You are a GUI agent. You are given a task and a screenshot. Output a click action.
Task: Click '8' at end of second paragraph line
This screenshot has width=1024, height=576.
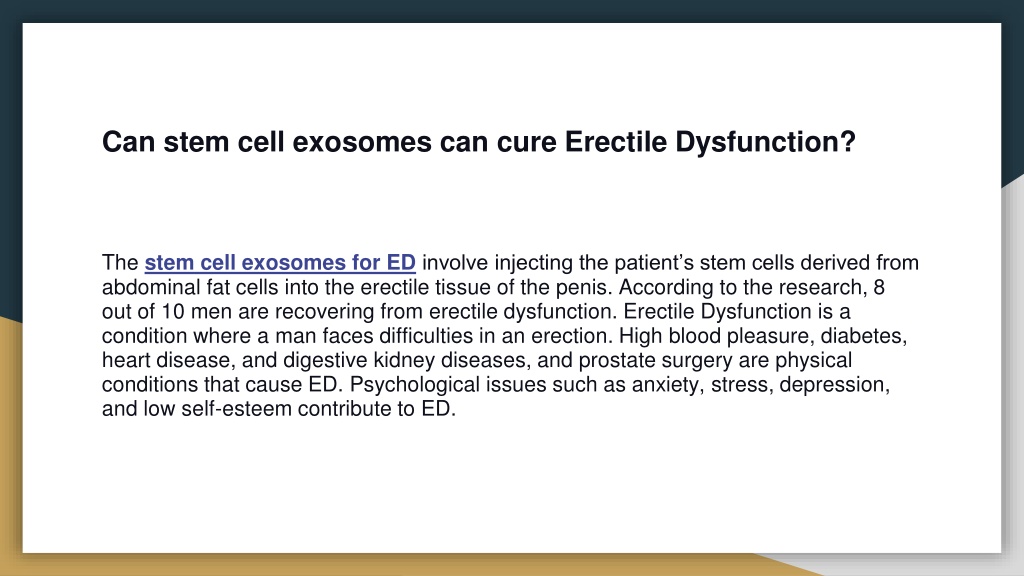point(879,287)
